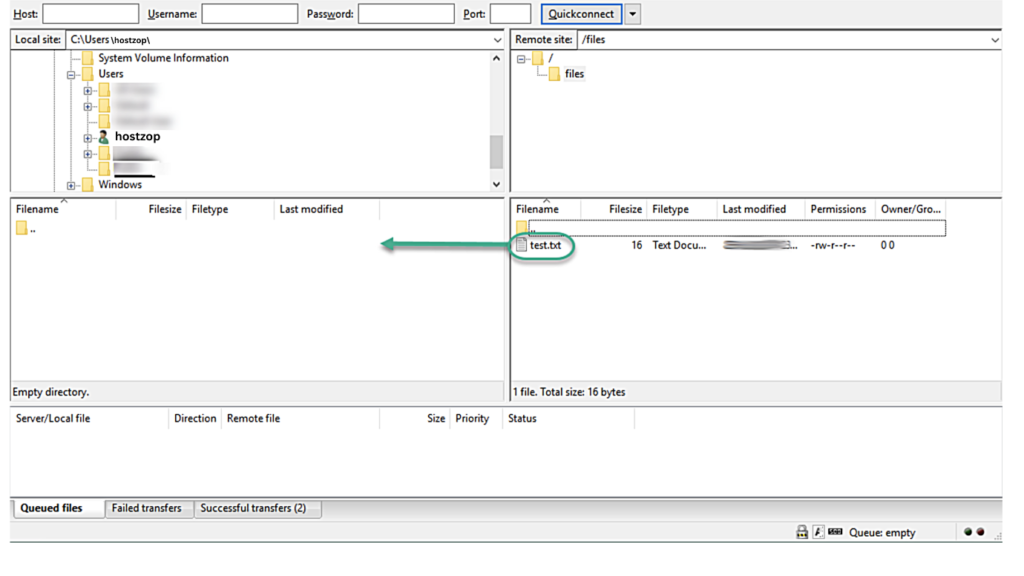The width and height of the screenshot is (1024, 576).
Task: Switch to the Failed transfers tab
Action: (146, 508)
